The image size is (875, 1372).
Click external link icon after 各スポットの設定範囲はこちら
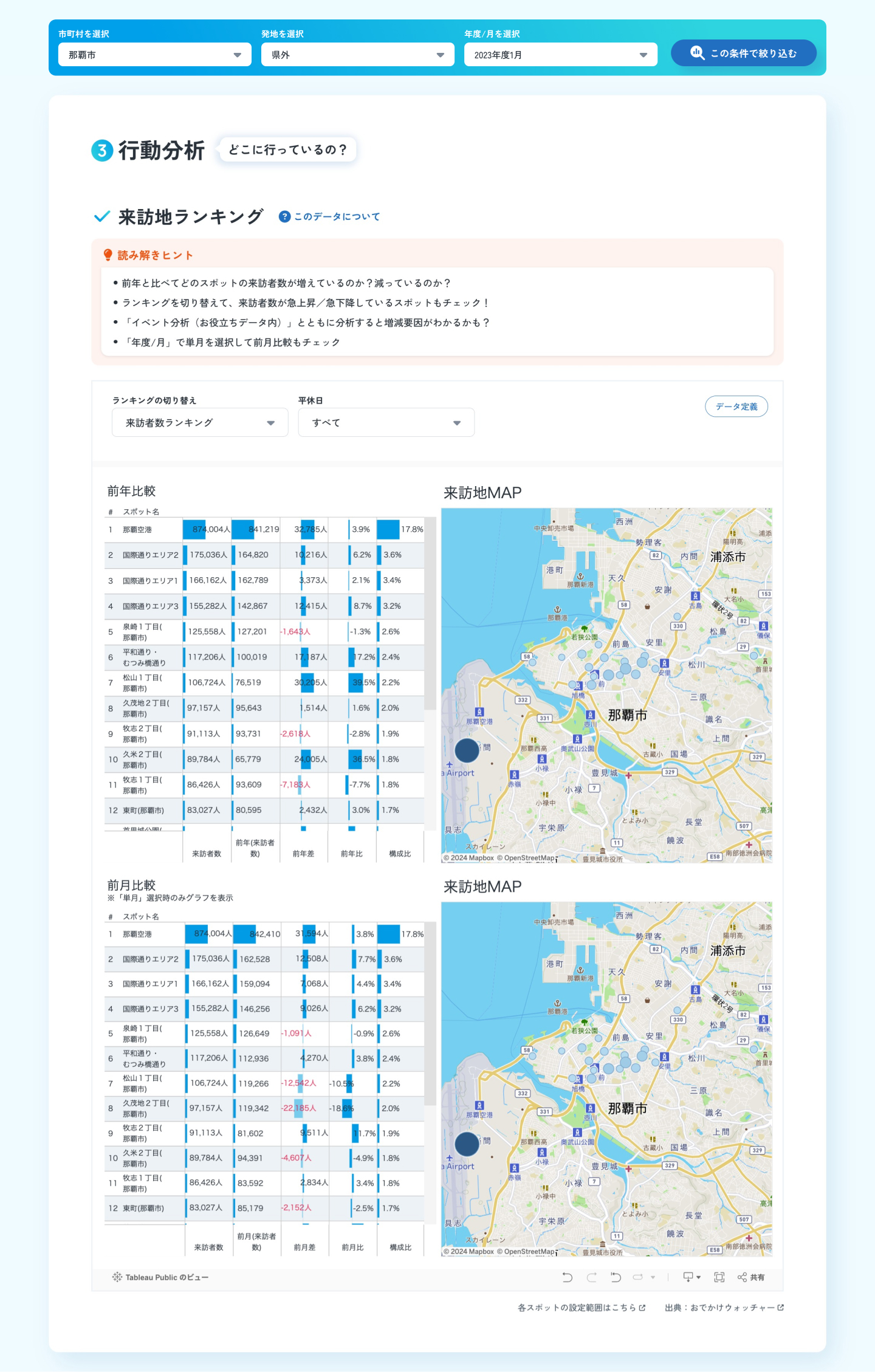(x=642, y=1308)
